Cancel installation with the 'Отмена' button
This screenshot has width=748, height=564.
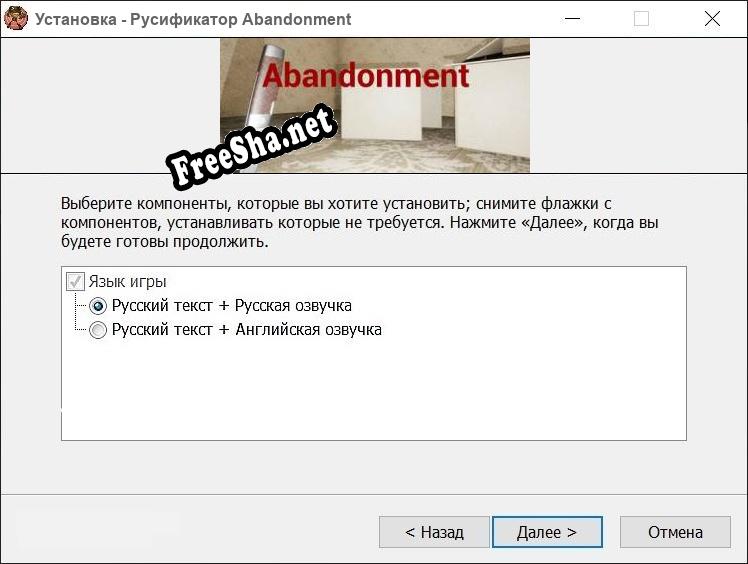tap(675, 532)
